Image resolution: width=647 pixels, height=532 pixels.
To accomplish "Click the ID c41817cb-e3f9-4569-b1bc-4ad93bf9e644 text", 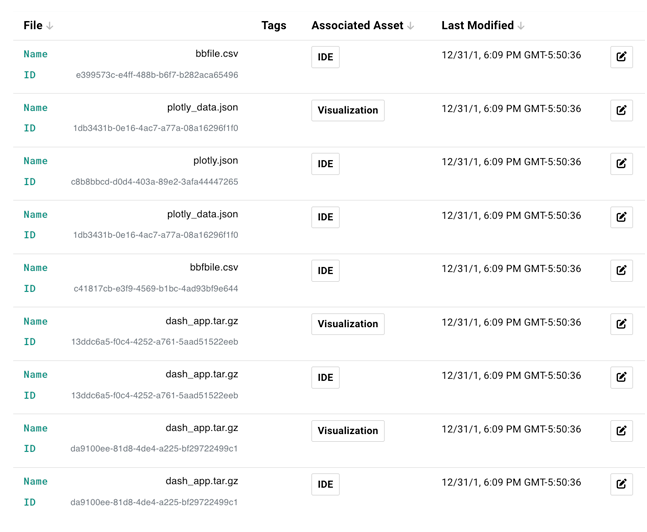I will 155,289.
